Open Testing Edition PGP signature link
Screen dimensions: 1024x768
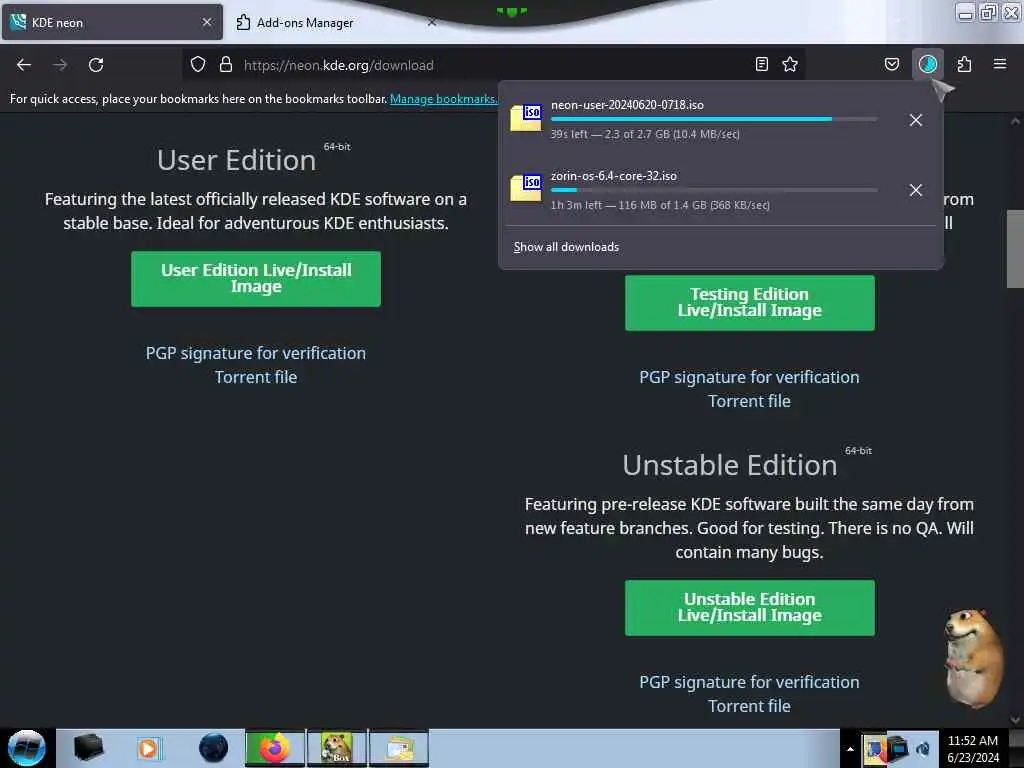pos(750,377)
